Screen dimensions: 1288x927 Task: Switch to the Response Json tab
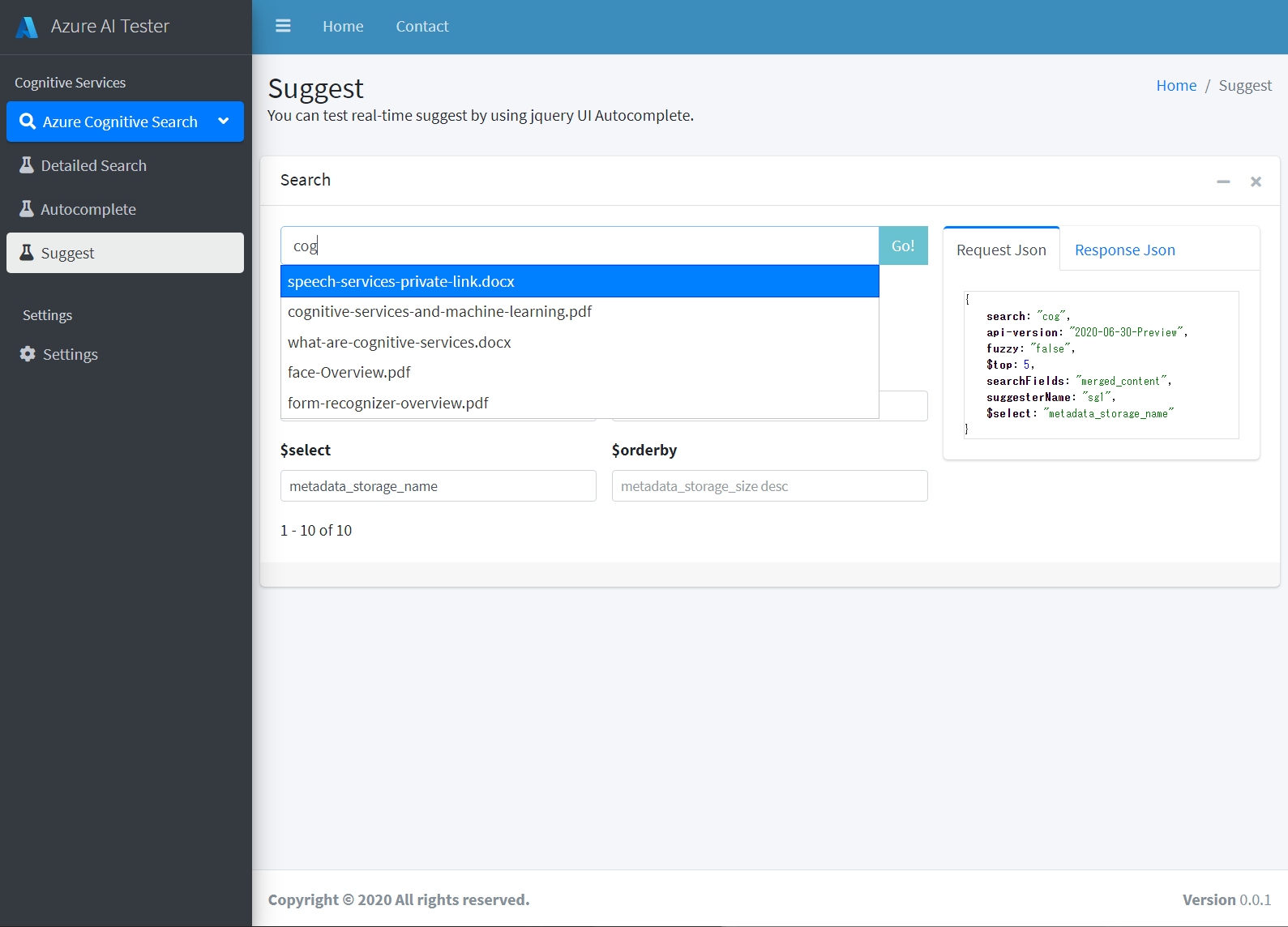pos(1124,250)
